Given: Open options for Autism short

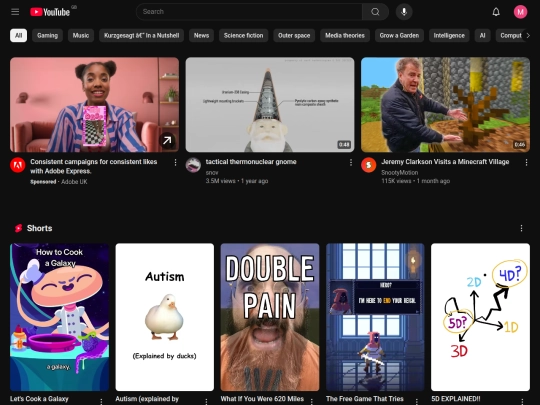Looking at the screenshot, I should 207,401.
